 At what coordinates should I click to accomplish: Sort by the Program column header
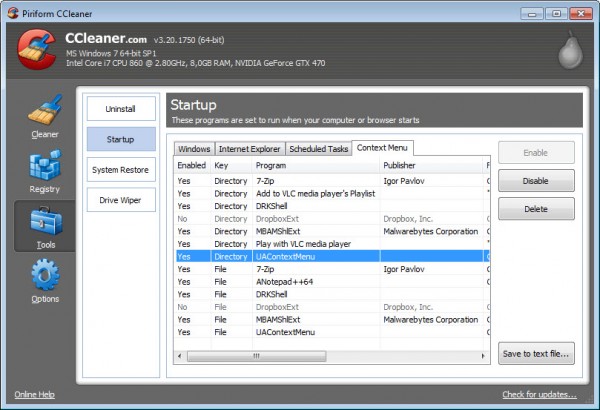(316, 165)
